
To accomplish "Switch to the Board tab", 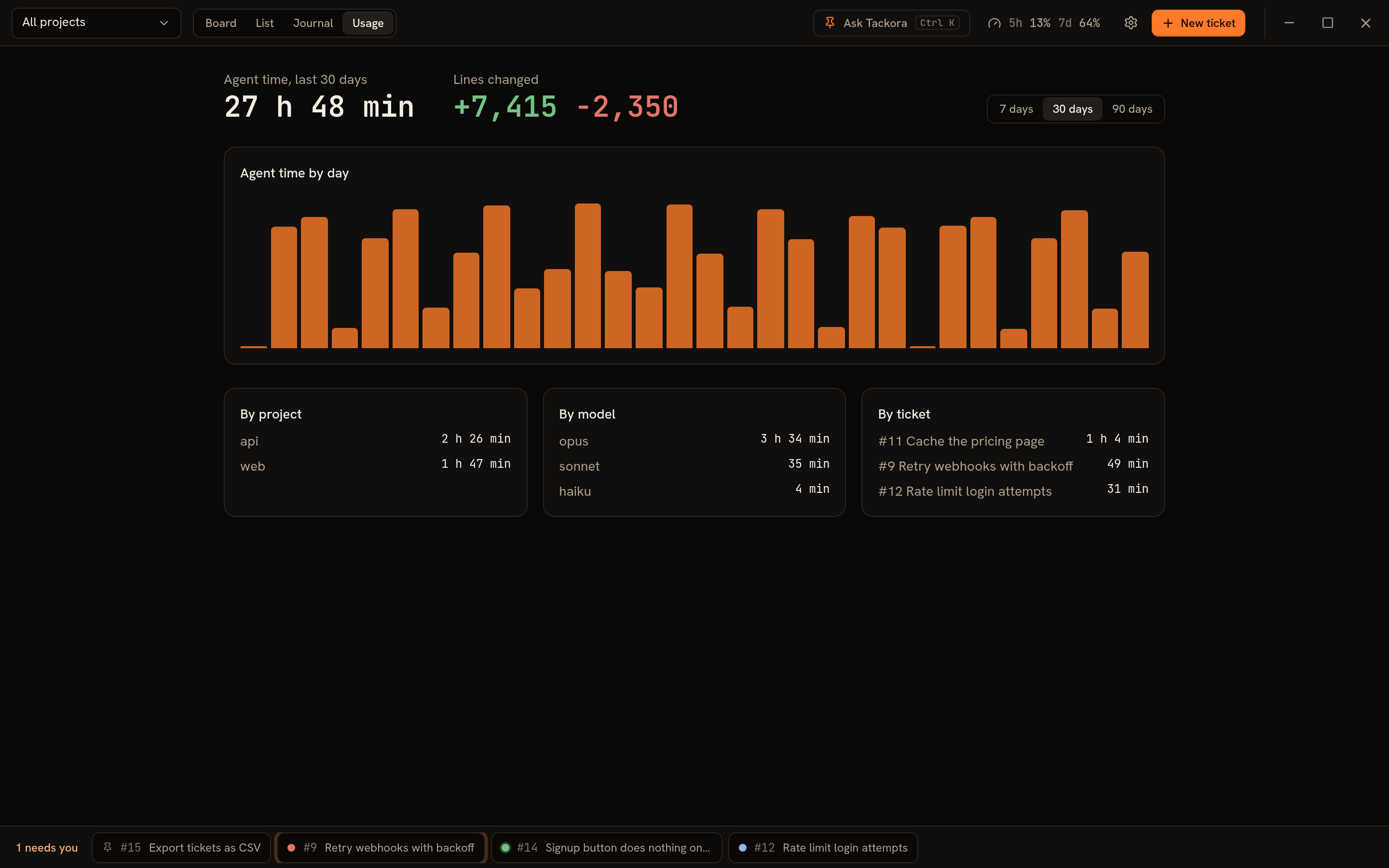I will click(221, 23).
